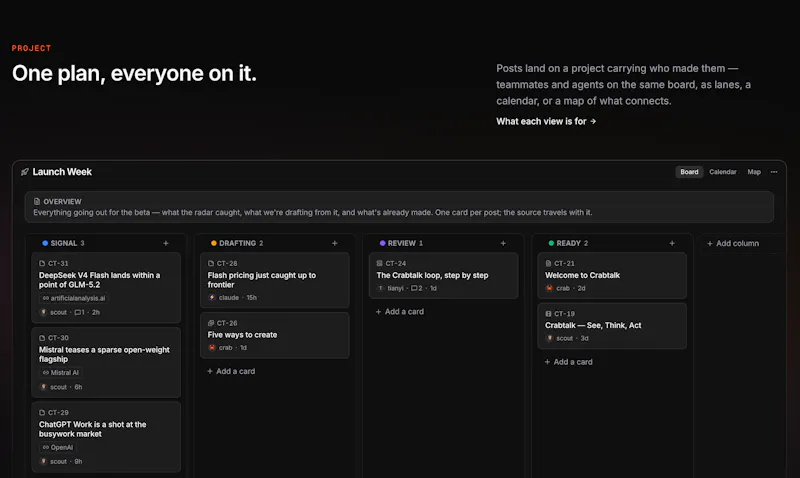The height and width of the screenshot is (478, 800).
Task: Click the page icon next to CT-29
Action: click(42, 412)
